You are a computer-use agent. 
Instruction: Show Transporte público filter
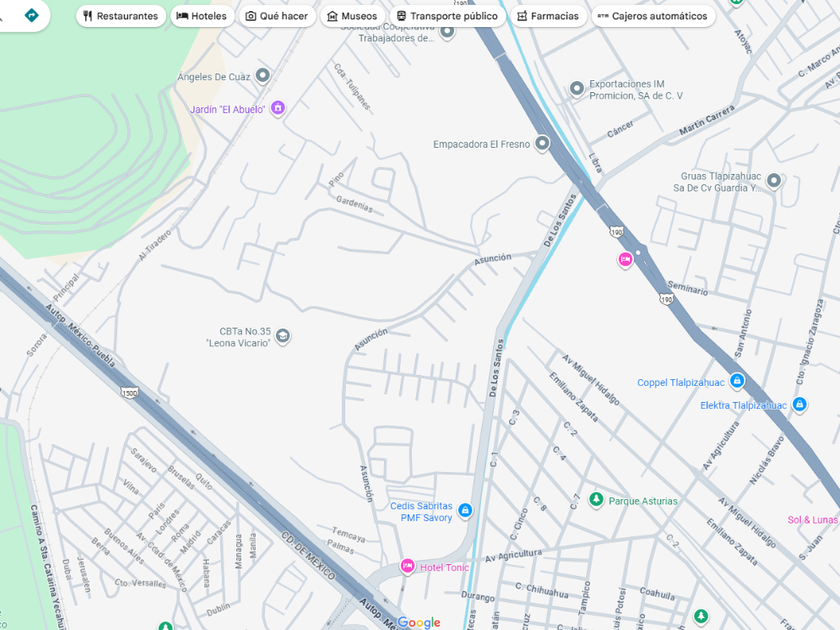[x=447, y=16]
